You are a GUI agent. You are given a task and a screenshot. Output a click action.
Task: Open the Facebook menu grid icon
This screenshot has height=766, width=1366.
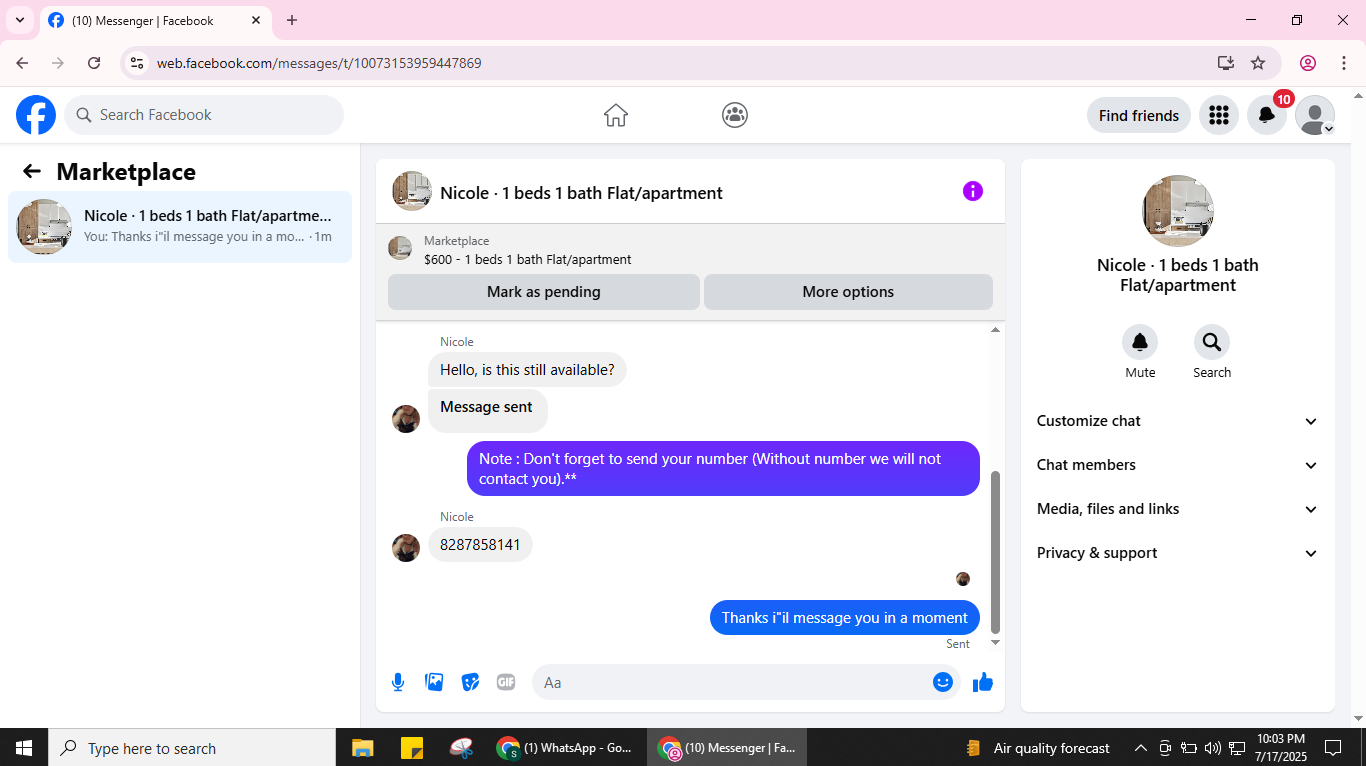[1218, 115]
